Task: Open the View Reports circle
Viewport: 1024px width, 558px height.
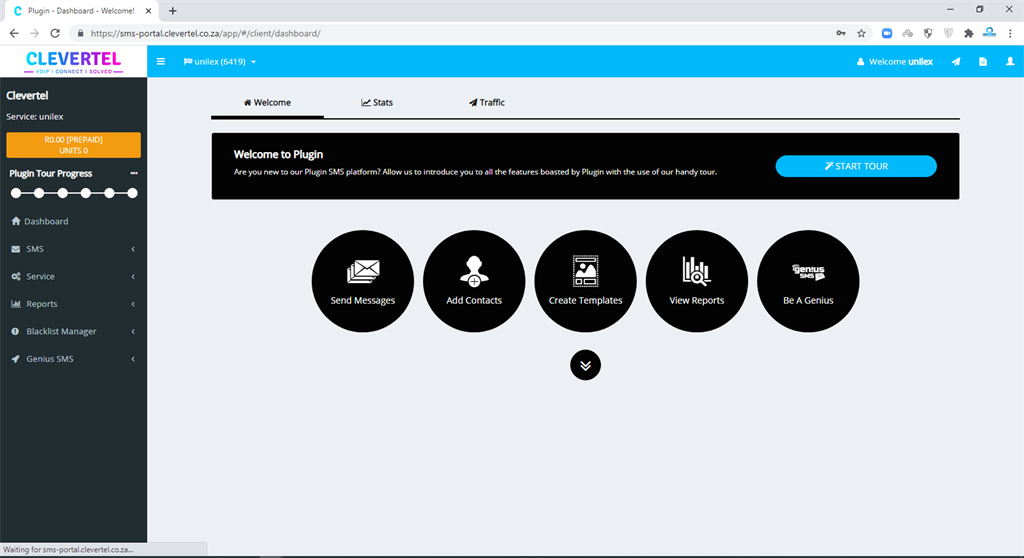Action: point(697,281)
